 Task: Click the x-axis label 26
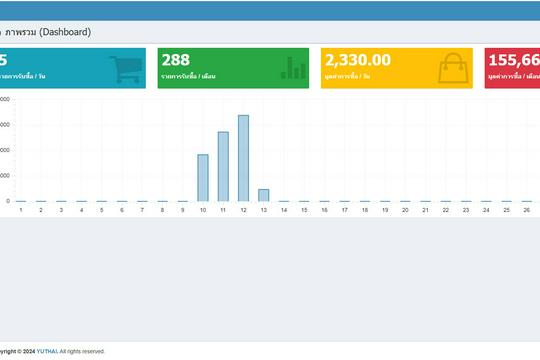(x=527, y=210)
